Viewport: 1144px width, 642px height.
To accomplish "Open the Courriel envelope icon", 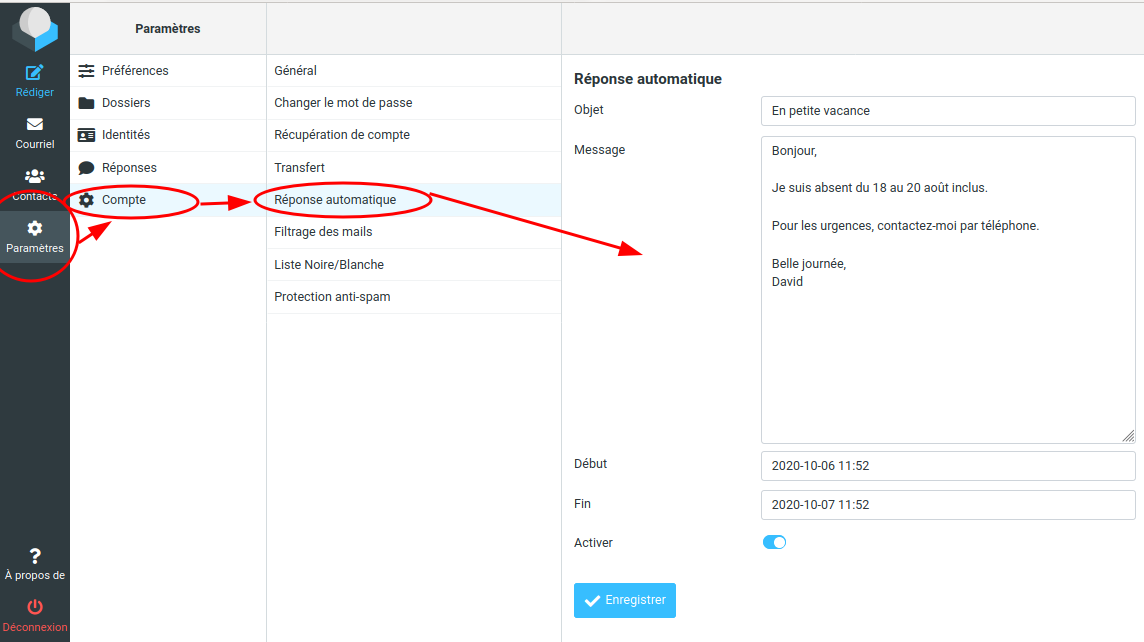I will 35,125.
